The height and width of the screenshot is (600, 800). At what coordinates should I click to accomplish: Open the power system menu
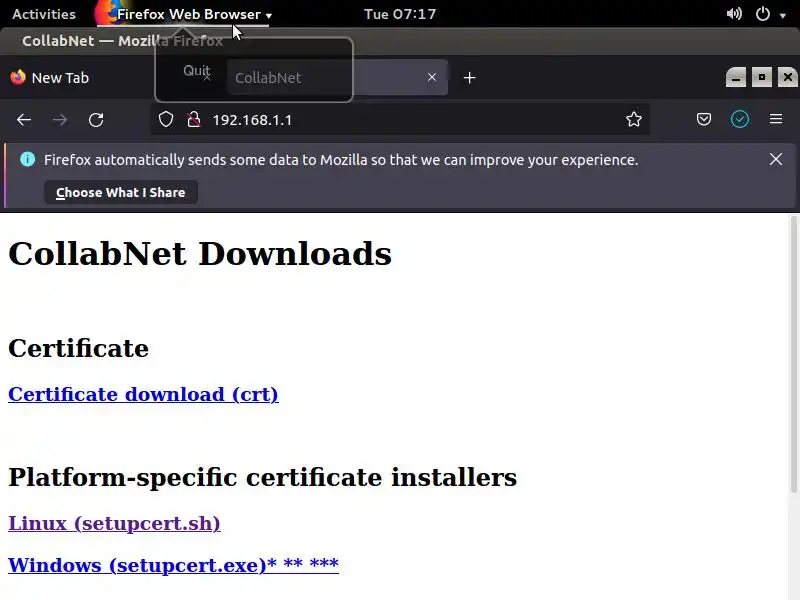point(762,14)
